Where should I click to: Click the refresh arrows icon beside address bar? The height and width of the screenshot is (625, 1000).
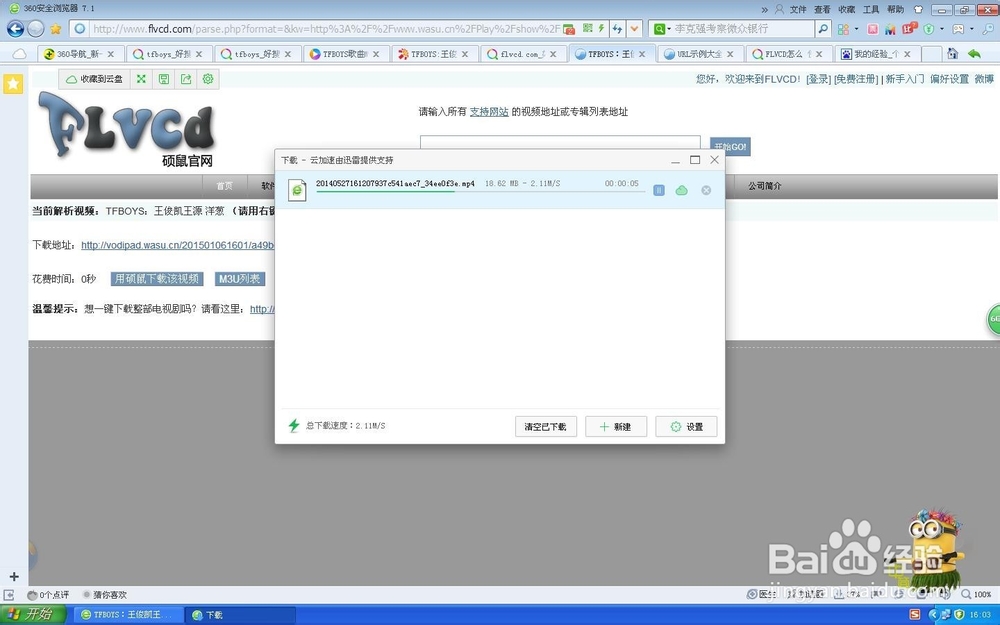tap(617, 29)
